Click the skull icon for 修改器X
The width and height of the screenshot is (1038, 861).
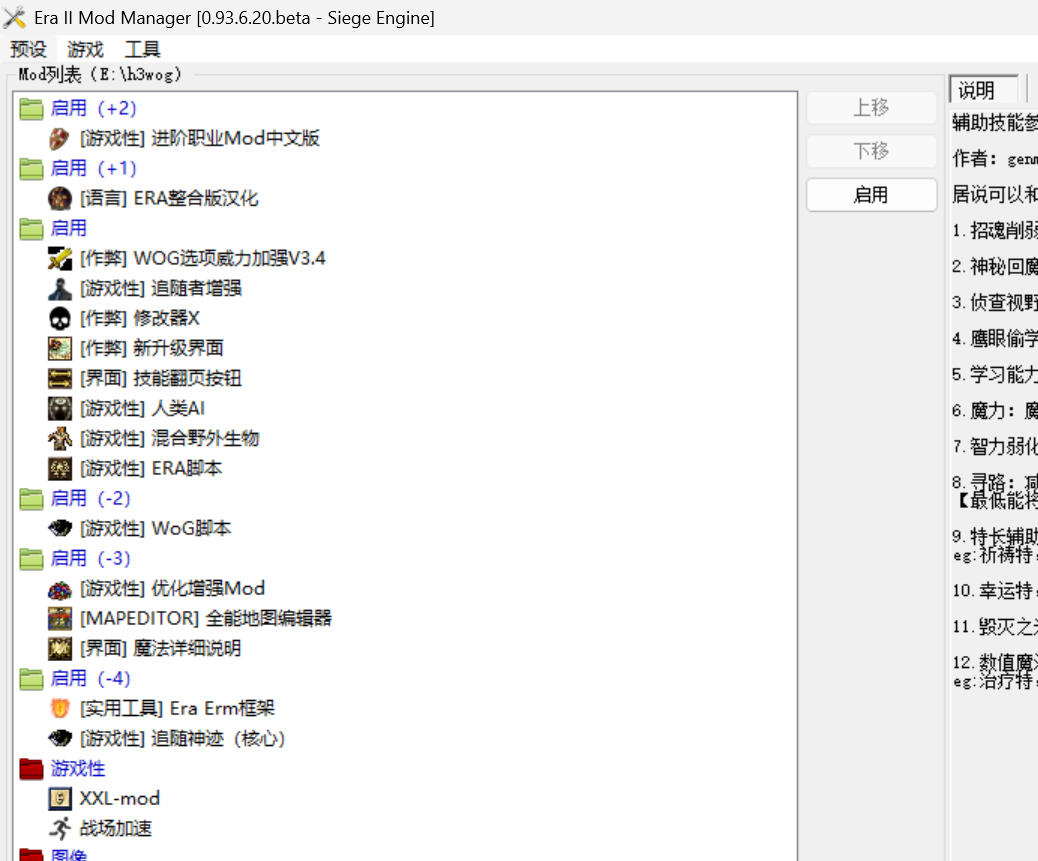pos(60,318)
